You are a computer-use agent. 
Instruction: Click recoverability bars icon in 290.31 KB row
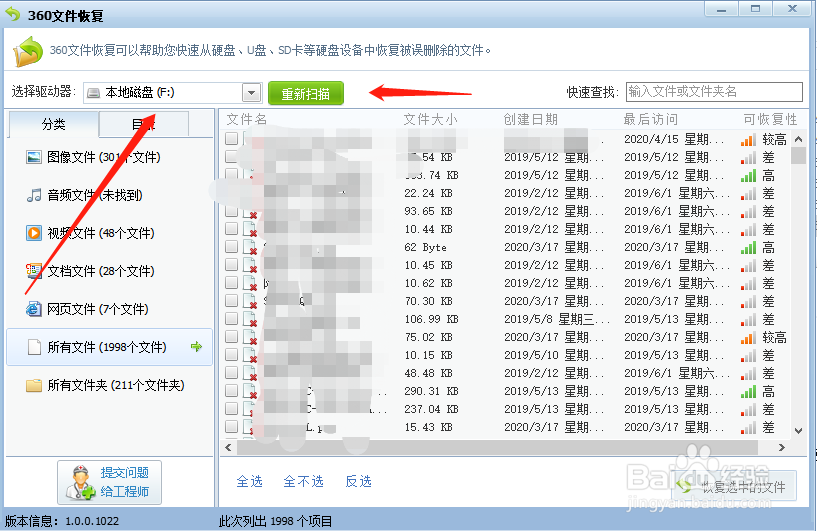pyautogui.click(x=748, y=391)
